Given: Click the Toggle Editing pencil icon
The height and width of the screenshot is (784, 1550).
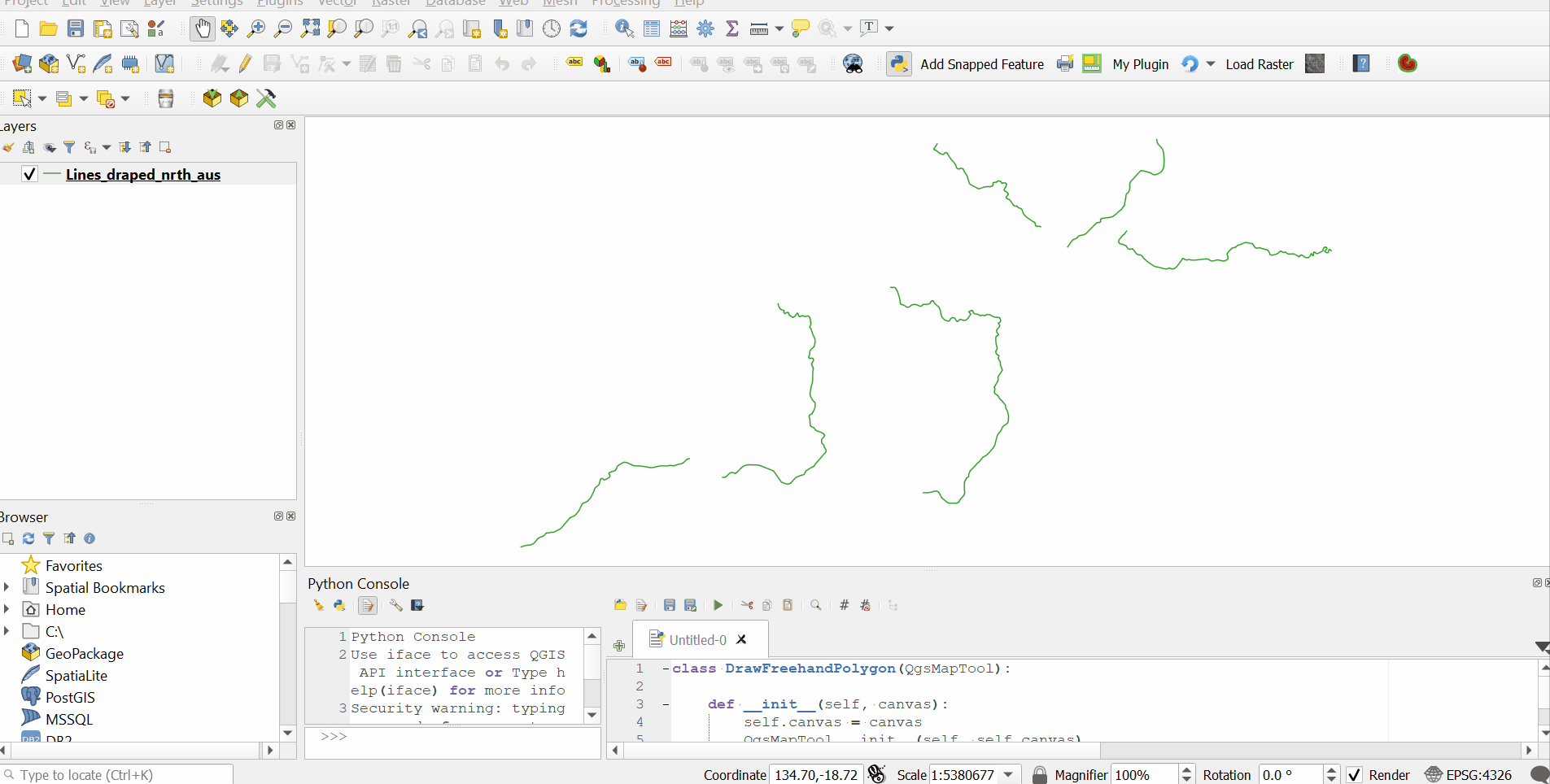Looking at the screenshot, I should tap(245, 63).
